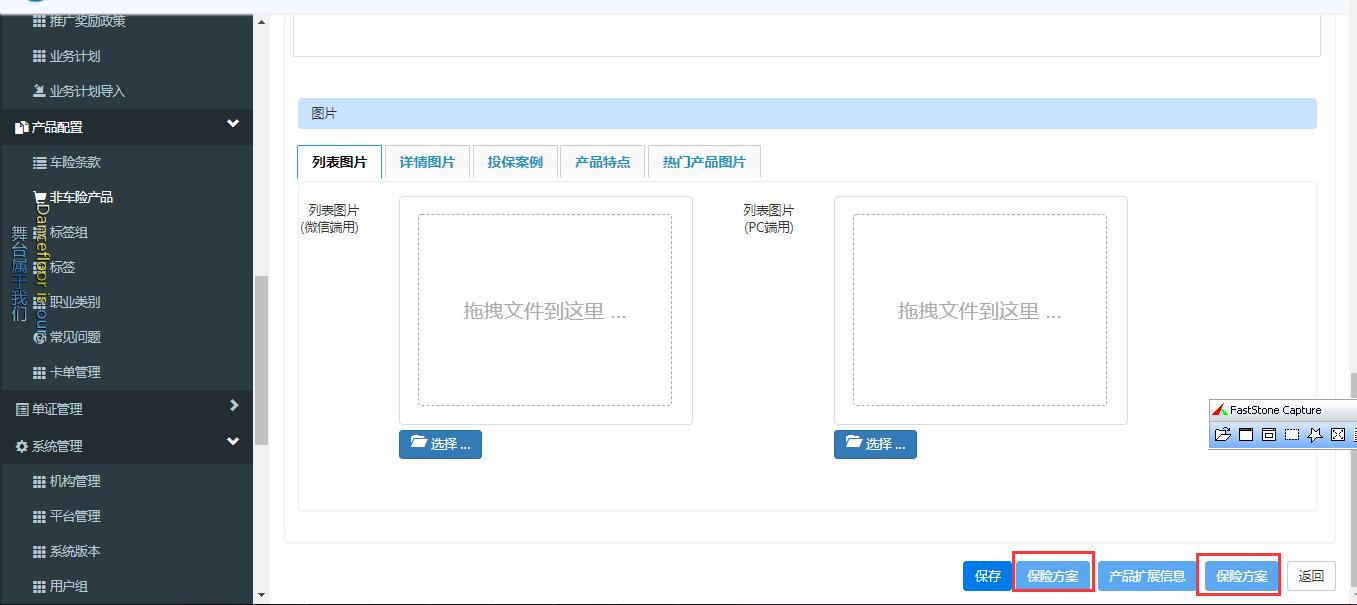This screenshot has height=605, width=1357.
Task: Click FastStone capture rectangular region icon
Action: 1292,434
